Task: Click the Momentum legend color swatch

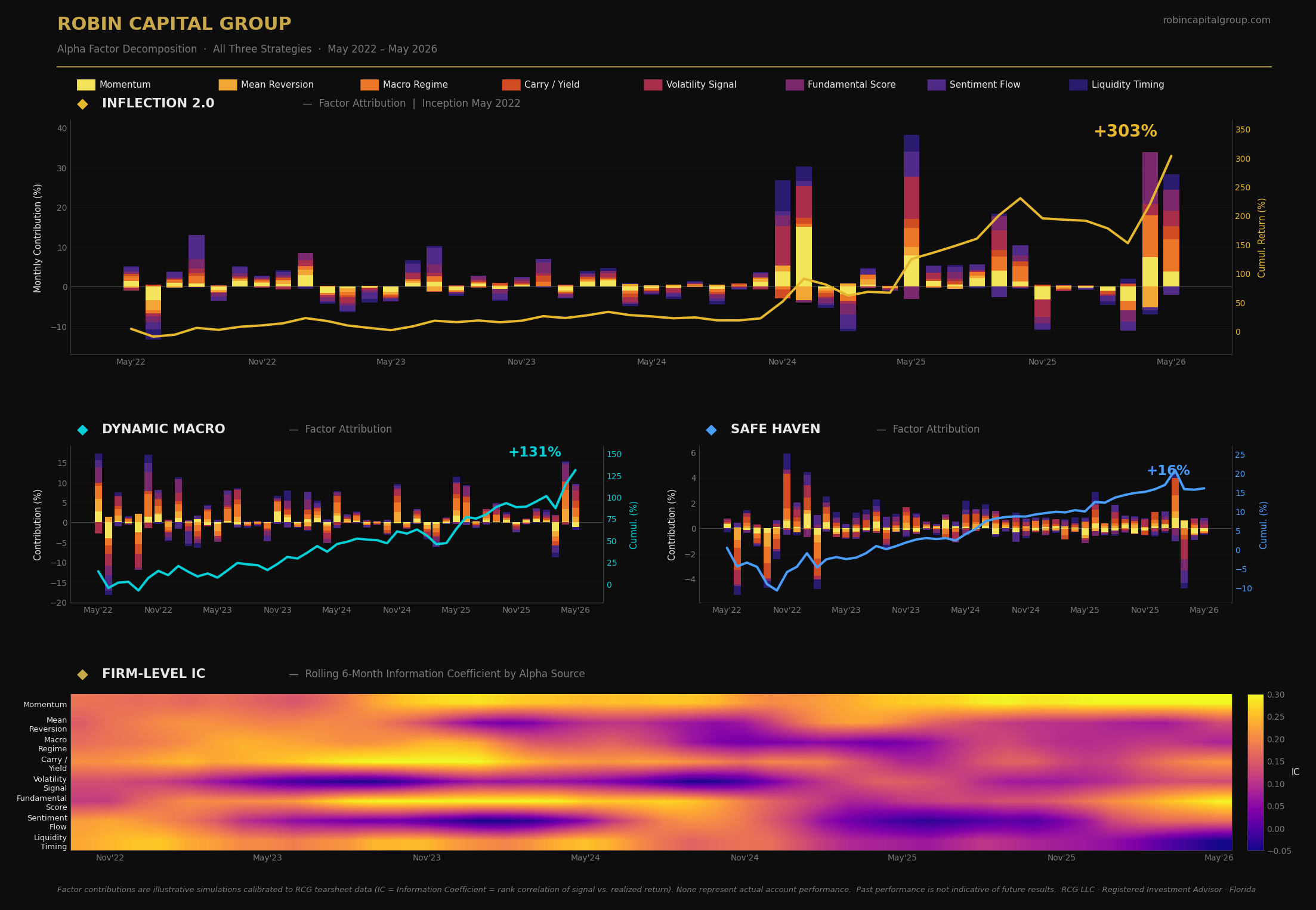Action: pos(86,85)
